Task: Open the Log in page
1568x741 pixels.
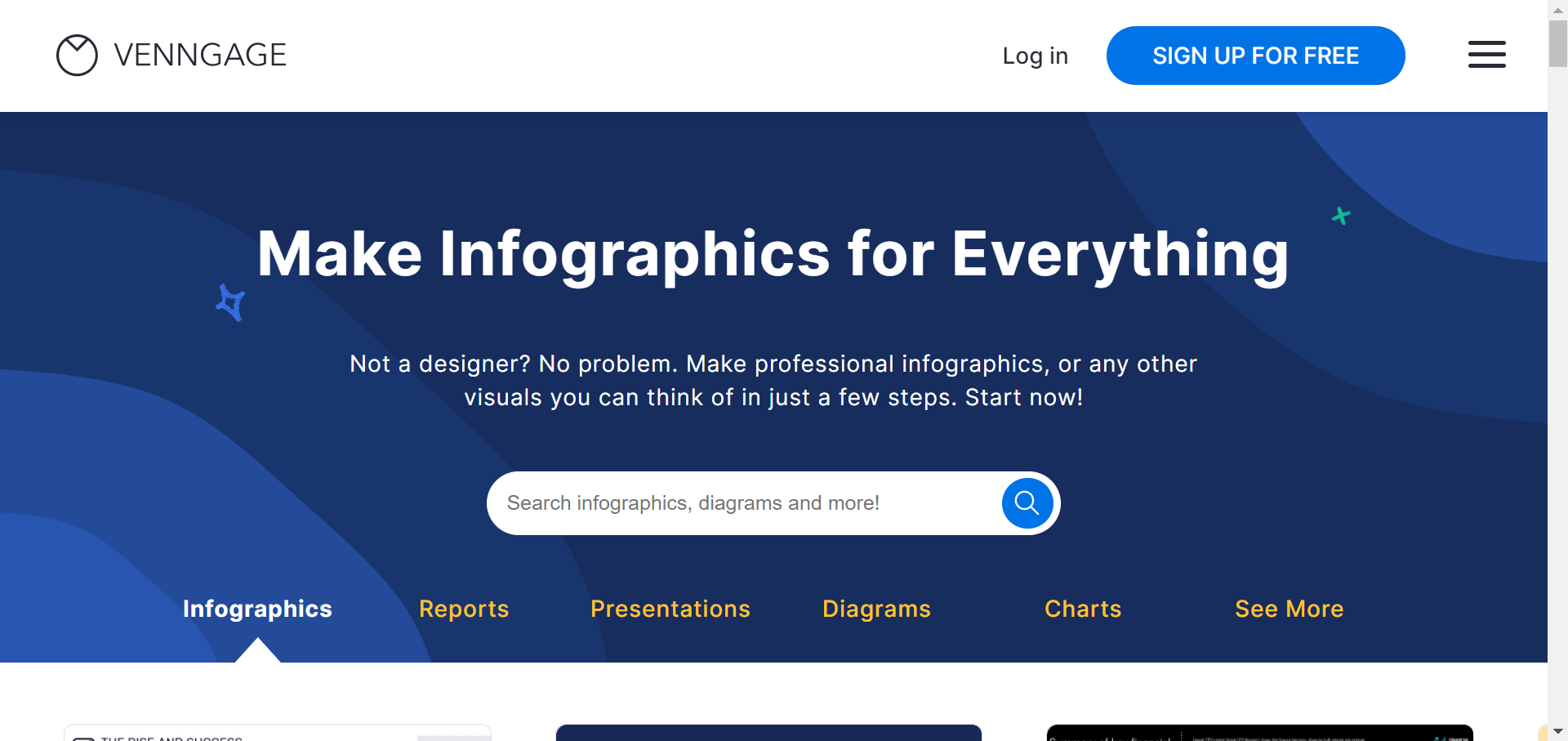Action: click(1035, 56)
